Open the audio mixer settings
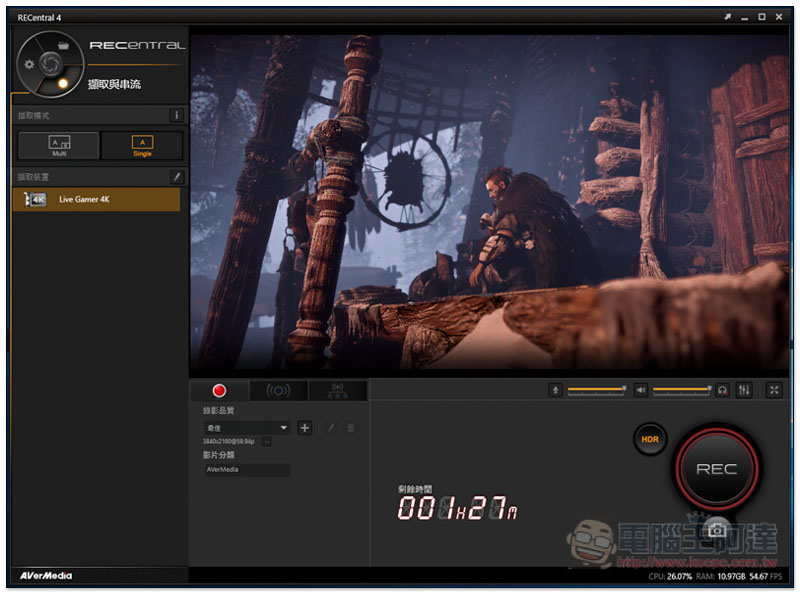 pos(744,390)
